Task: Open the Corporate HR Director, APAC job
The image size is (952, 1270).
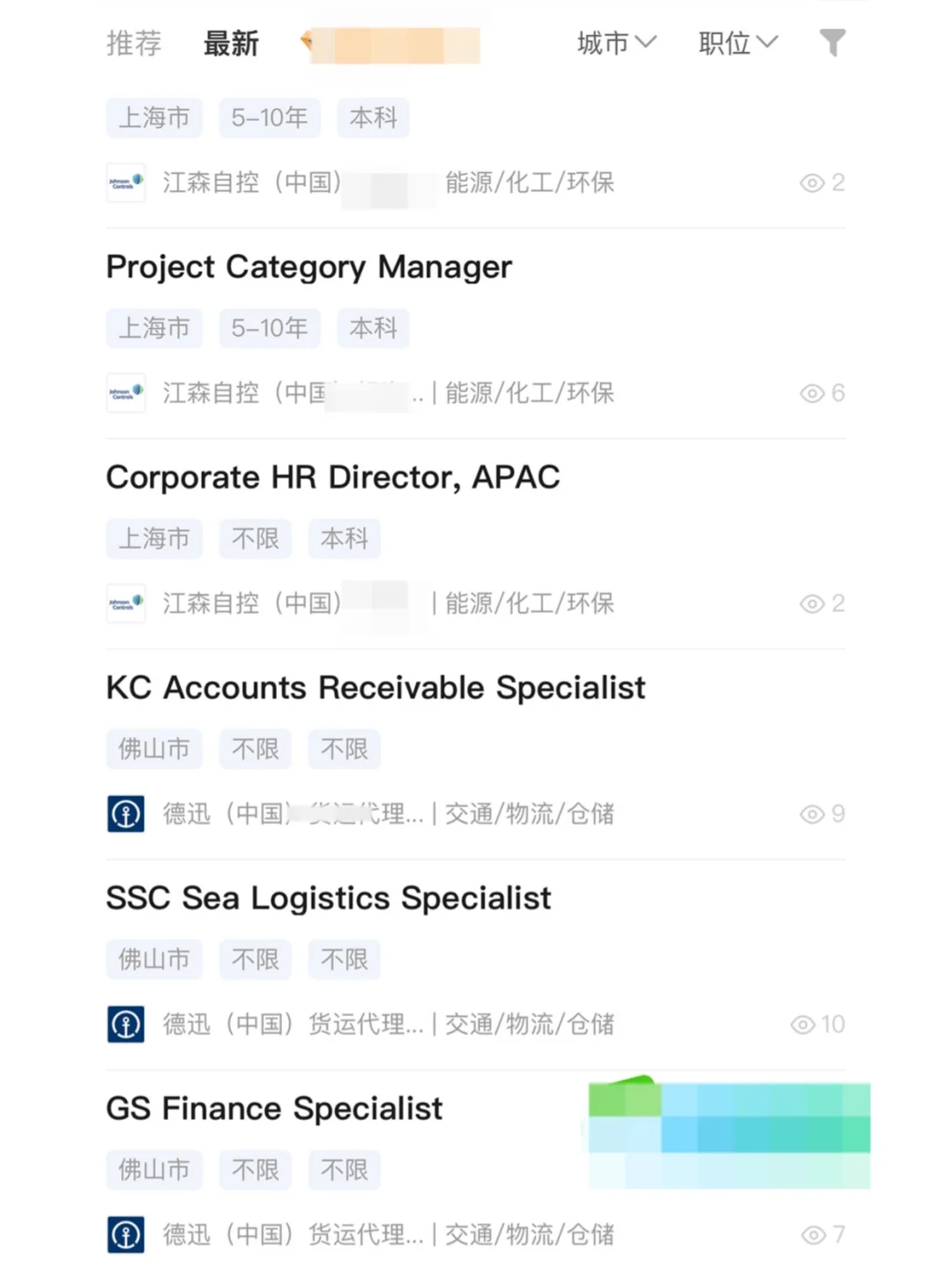Action: pos(333,477)
